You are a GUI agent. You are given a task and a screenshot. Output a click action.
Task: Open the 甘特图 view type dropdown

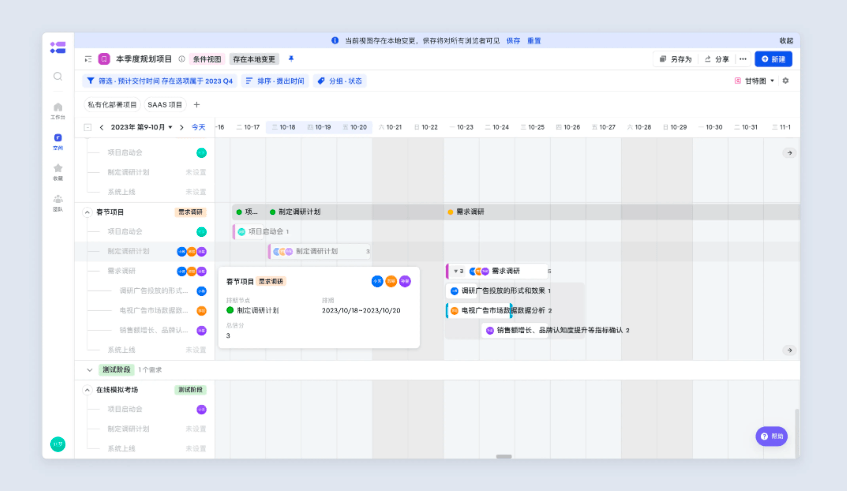[755, 80]
